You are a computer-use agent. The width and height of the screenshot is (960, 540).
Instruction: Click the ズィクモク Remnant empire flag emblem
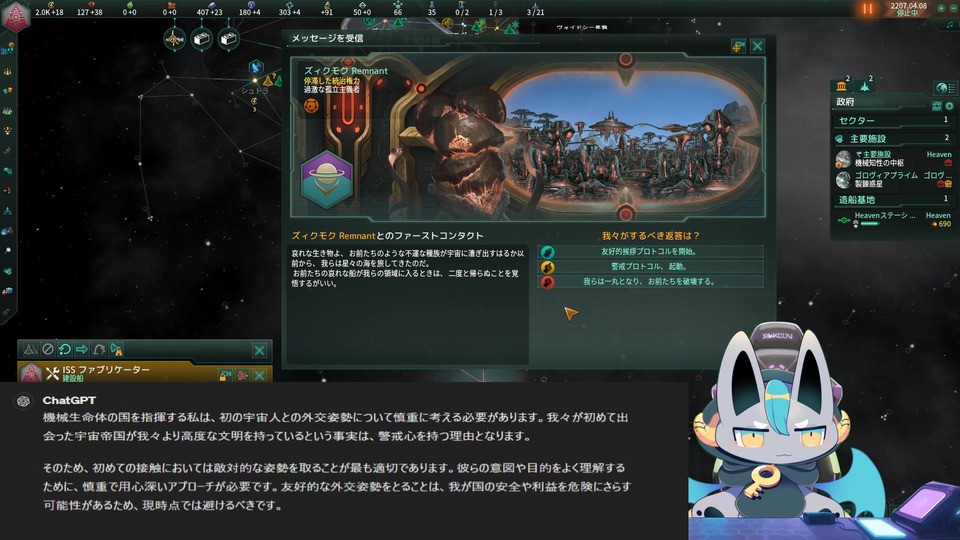(327, 180)
